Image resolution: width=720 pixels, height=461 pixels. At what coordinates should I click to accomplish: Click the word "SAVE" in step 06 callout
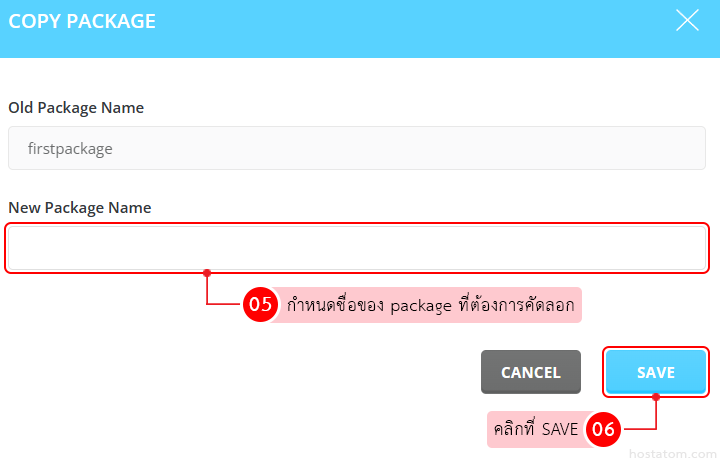pyautogui.click(x=560, y=429)
